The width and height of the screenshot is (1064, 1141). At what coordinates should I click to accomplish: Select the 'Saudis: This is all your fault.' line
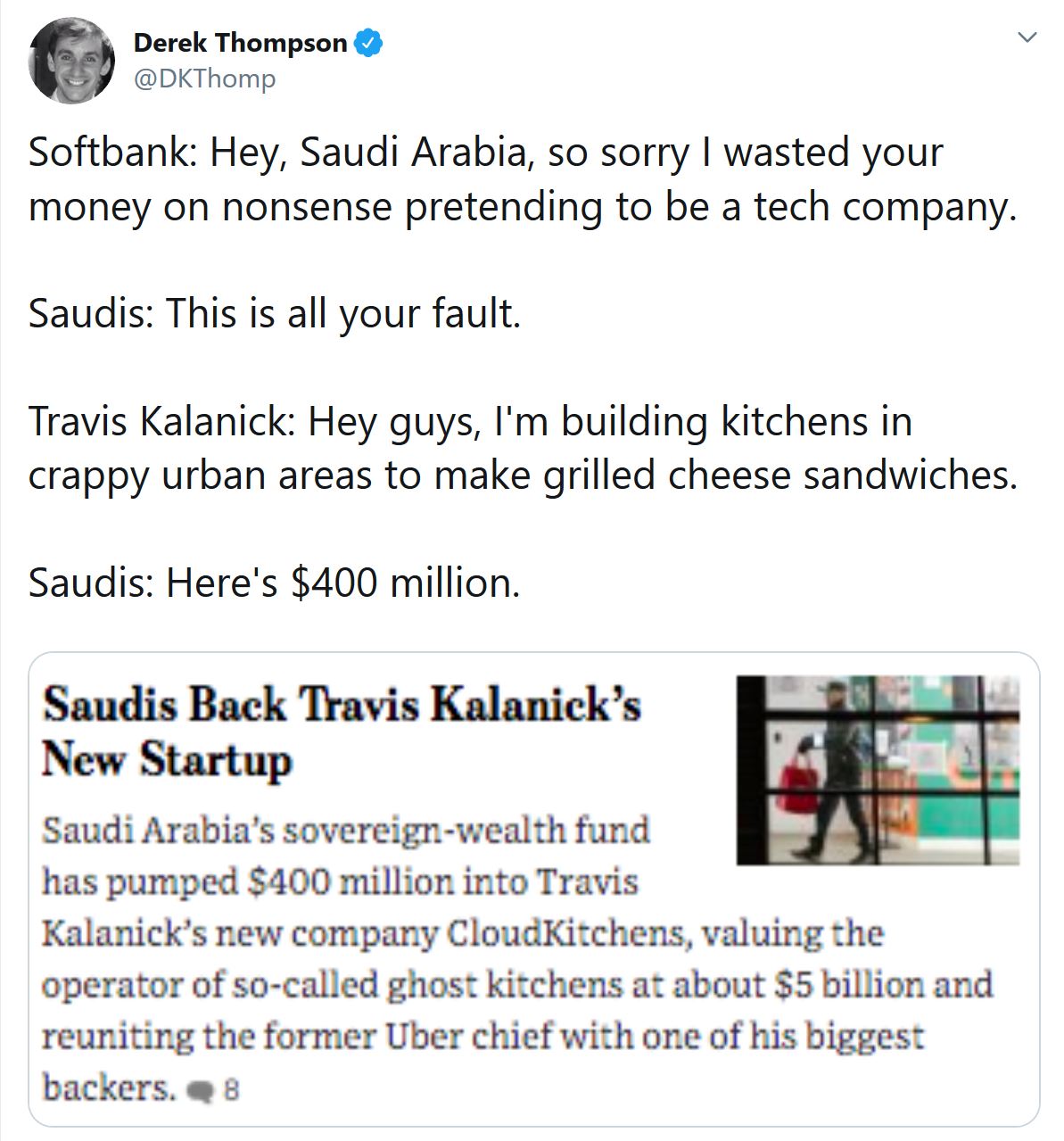coord(274,314)
